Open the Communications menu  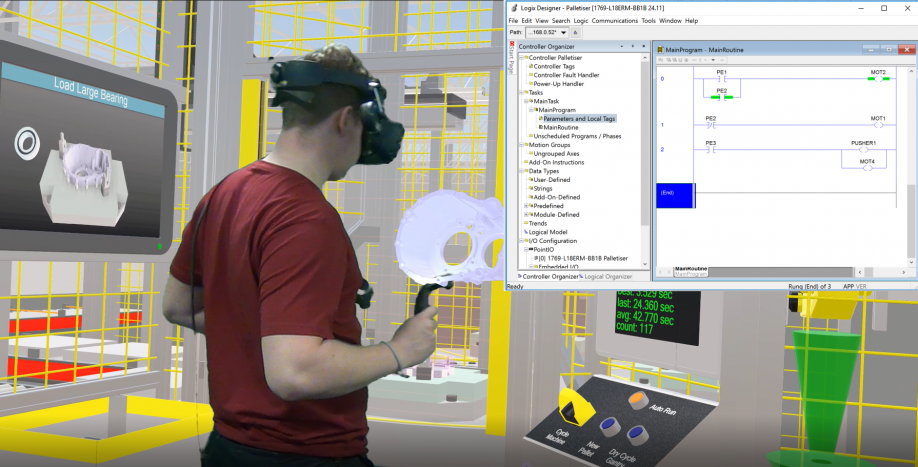615,20
